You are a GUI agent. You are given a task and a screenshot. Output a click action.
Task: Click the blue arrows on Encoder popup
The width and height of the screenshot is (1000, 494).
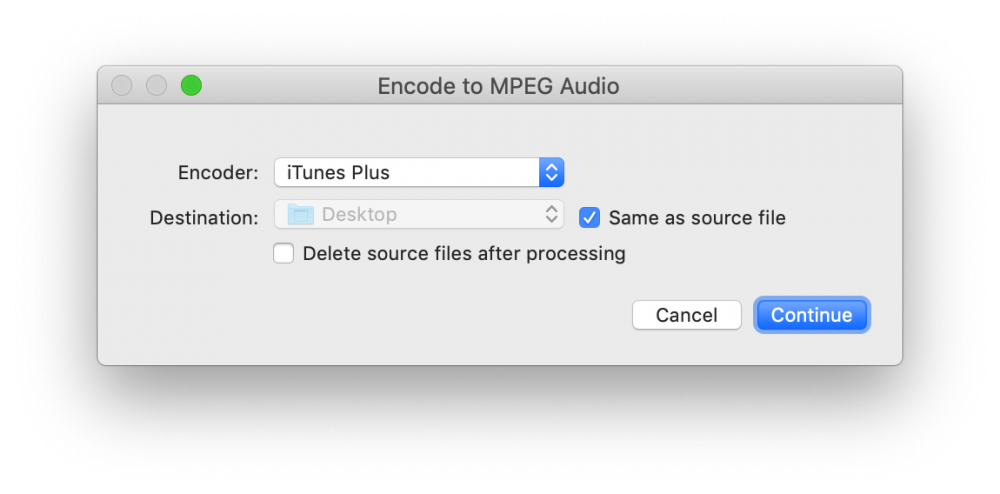coord(551,172)
